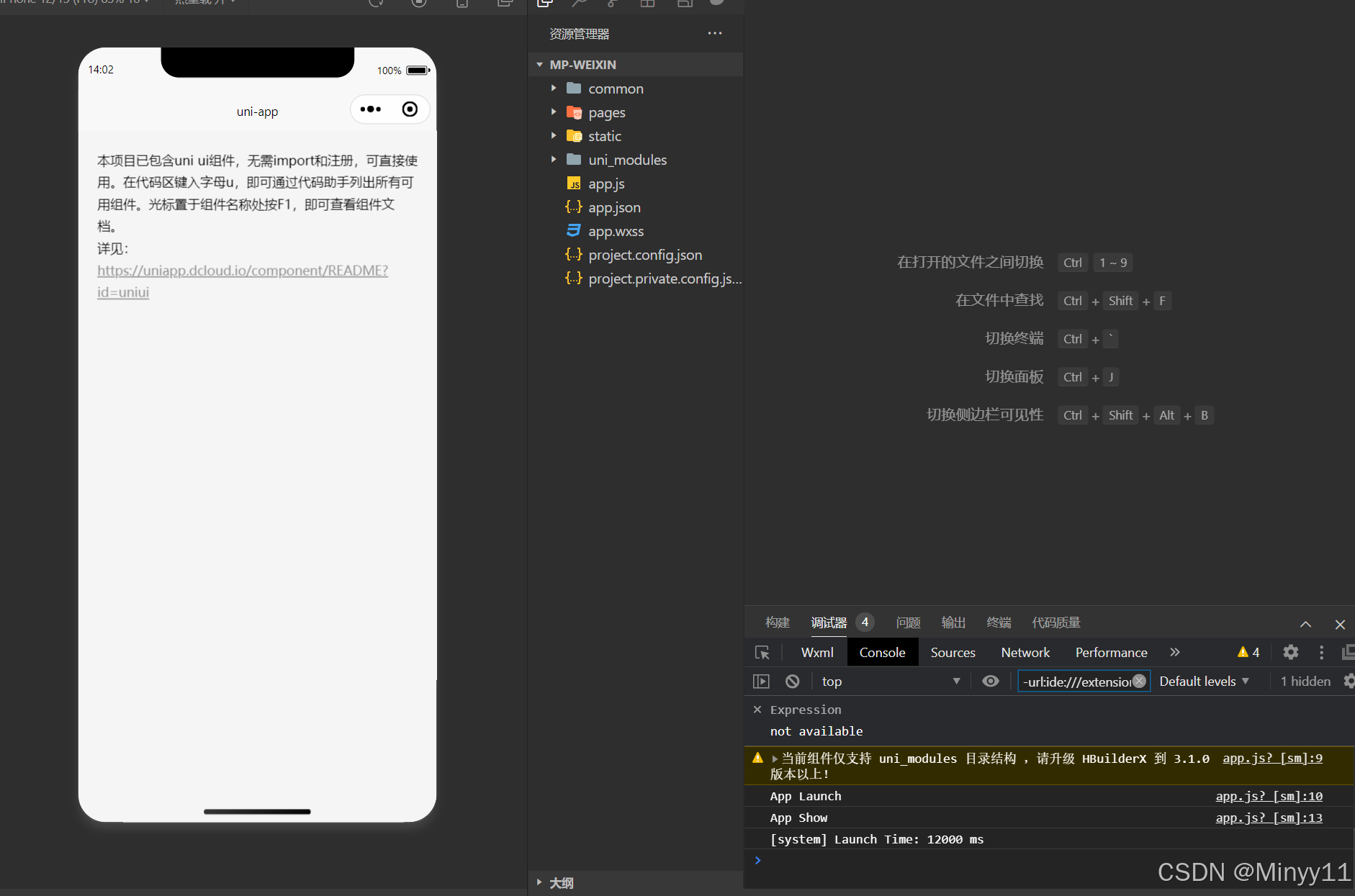Screen dimensions: 1355x896
Task: Open the uniapp.dcloud.io README link in simulator
Action: [x=243, y=281]
